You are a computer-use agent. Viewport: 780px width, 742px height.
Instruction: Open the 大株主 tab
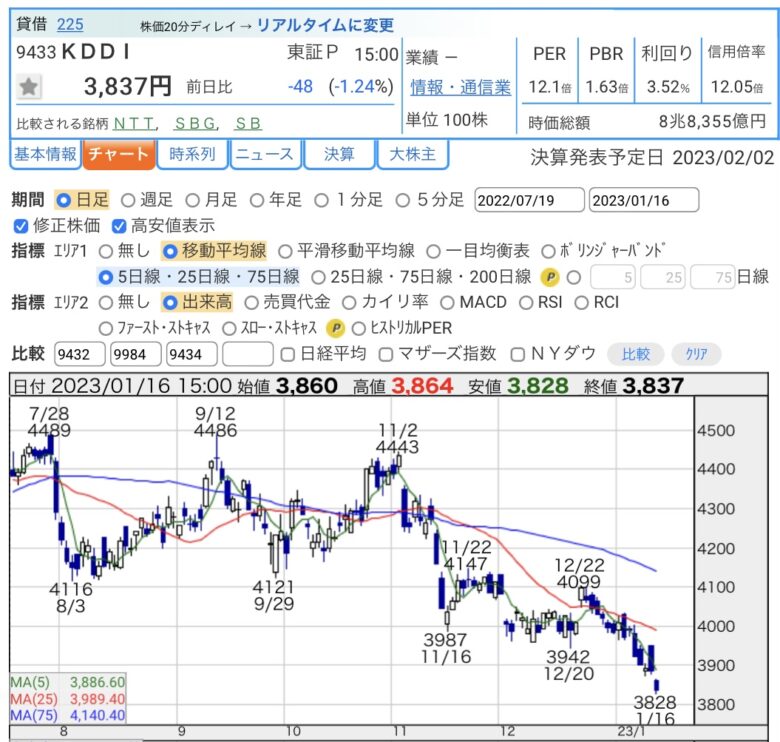pyautogui.click(x=412, y=154)
